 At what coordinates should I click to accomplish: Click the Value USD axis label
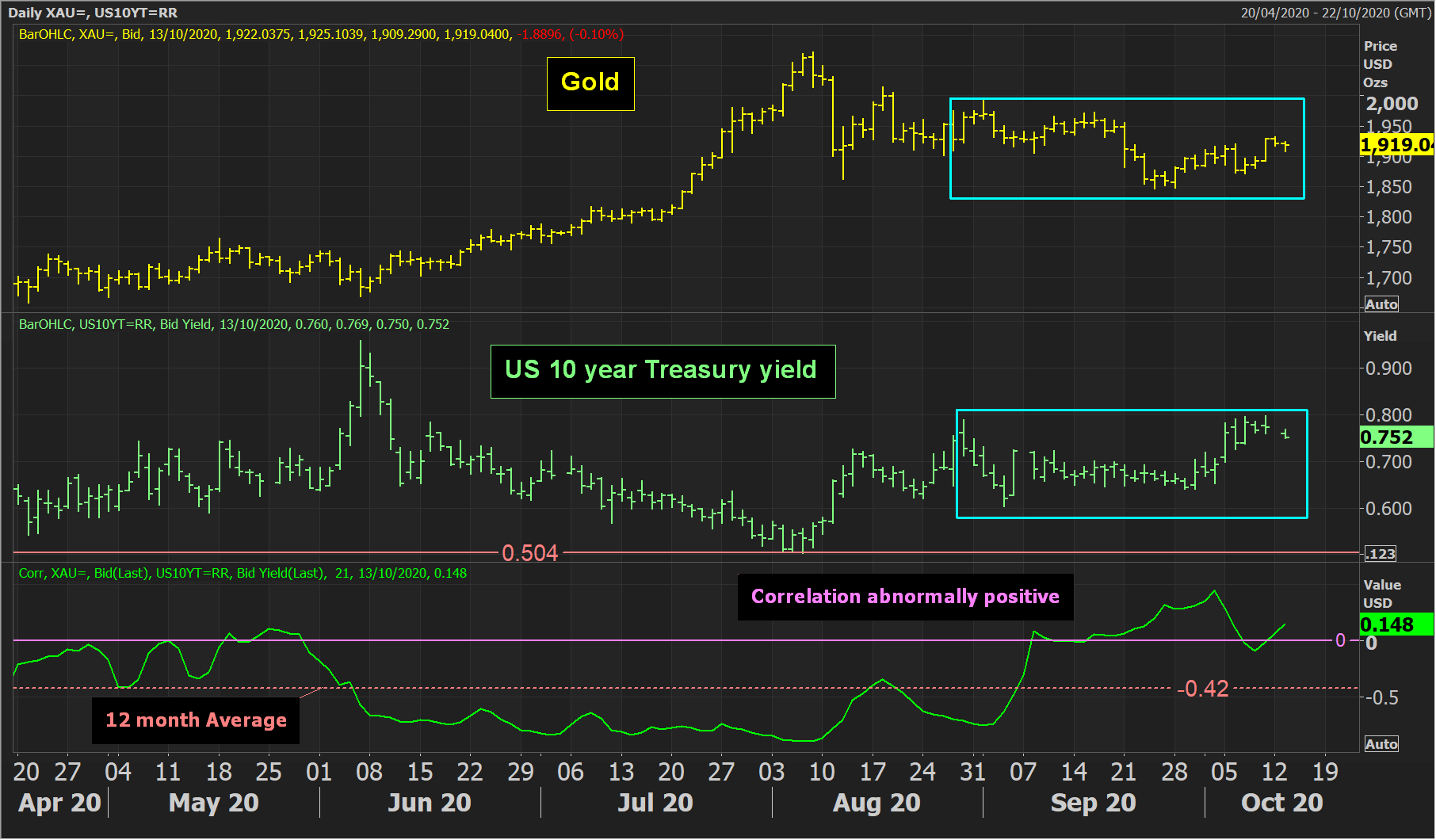pyautogui.click(x=1382, y=594)
